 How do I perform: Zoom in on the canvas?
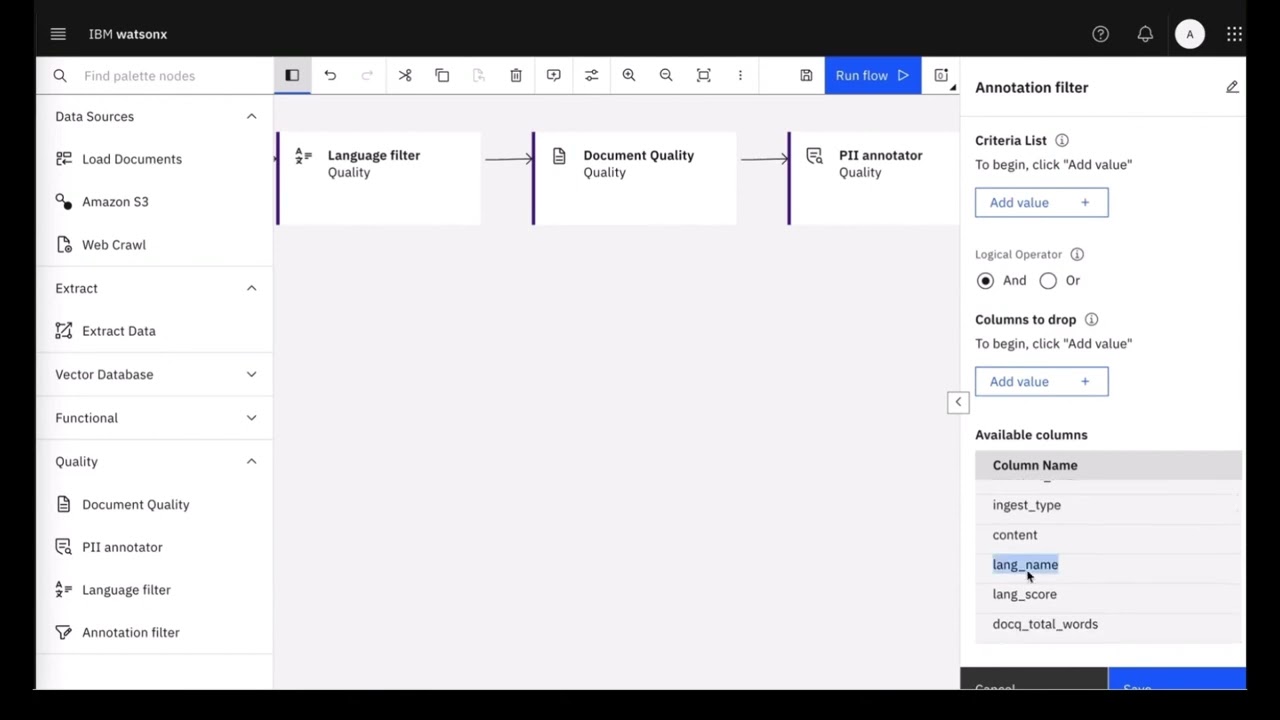629,75
